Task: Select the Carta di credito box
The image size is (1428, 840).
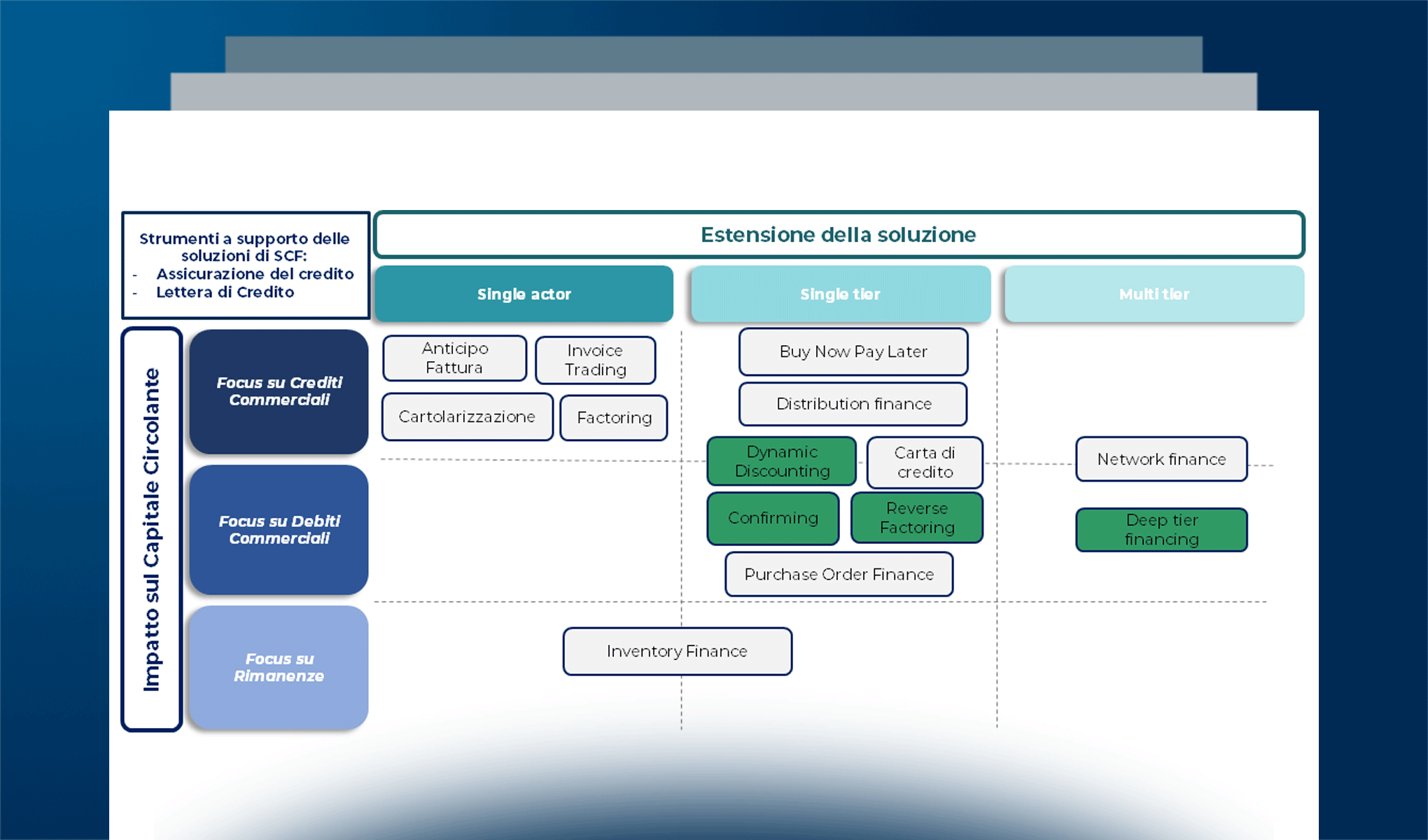Action: 924,462
